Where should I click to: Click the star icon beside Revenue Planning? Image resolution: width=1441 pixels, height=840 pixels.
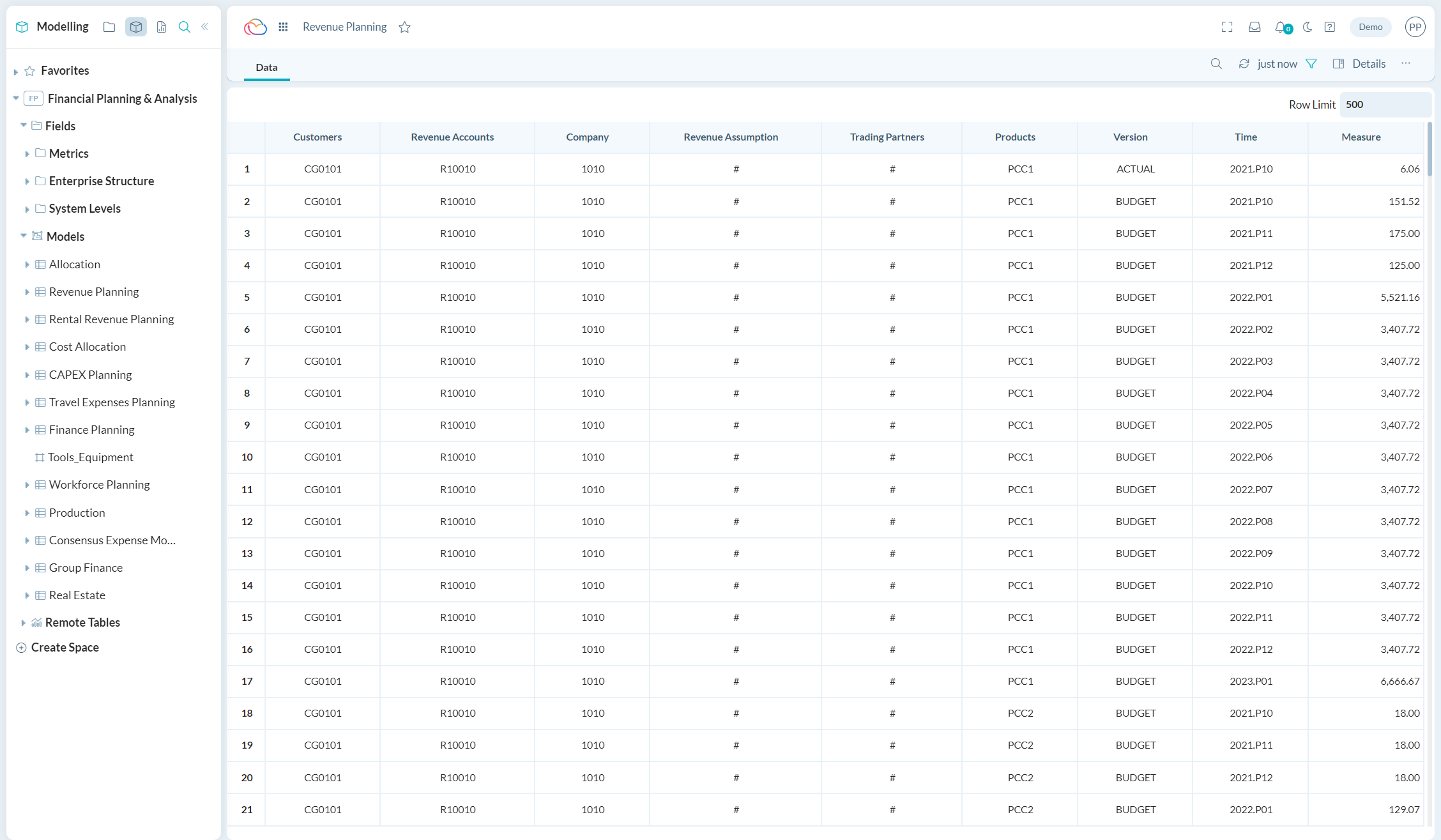(404, 27)
